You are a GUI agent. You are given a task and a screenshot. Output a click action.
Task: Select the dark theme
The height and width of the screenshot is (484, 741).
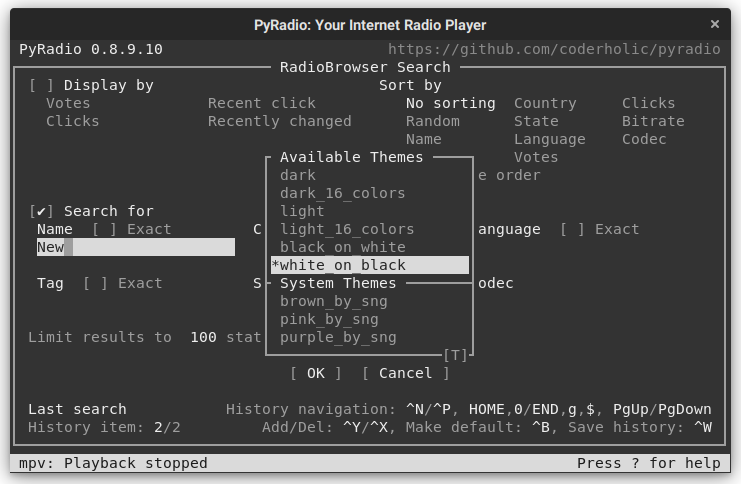[x=298, y=175]
